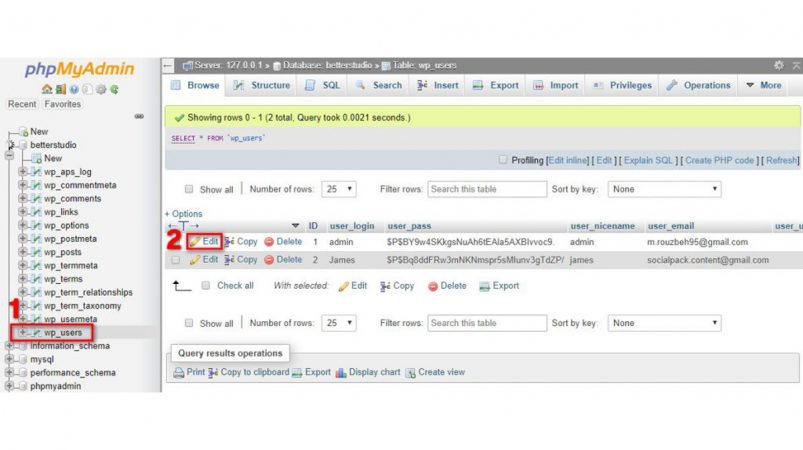
Task: Switch to the Structure tab
Action: coord(262,85)
